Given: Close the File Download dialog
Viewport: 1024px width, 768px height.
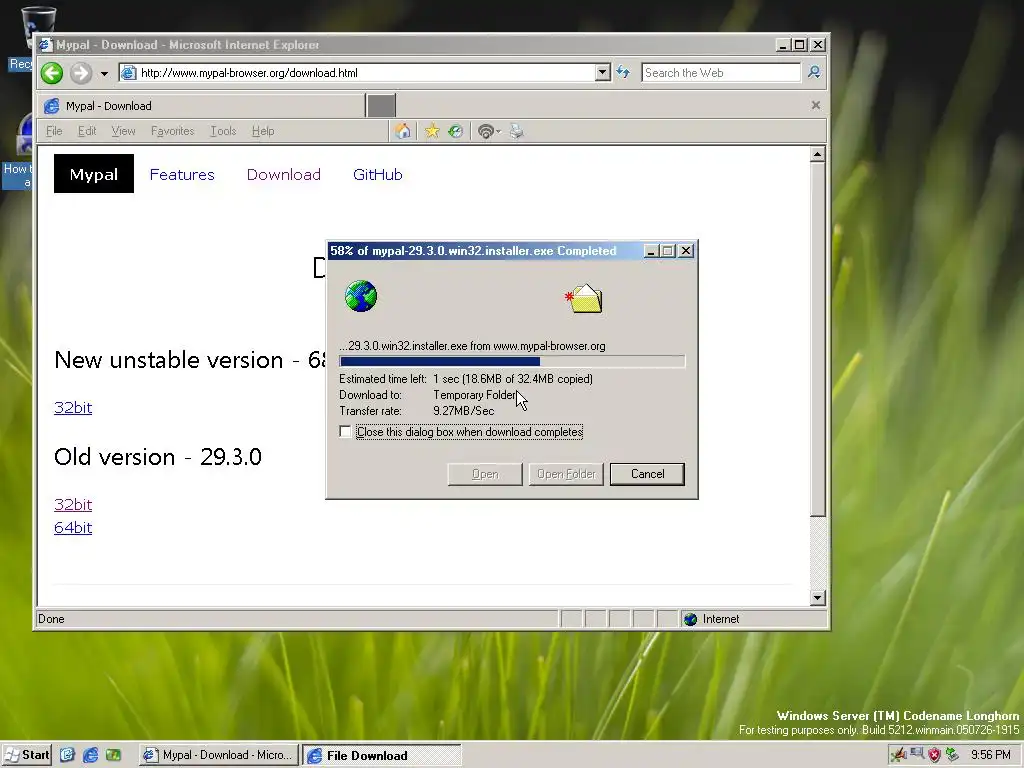Looking at the screenshot, I should pyautogui.click(x=686, y=251).
